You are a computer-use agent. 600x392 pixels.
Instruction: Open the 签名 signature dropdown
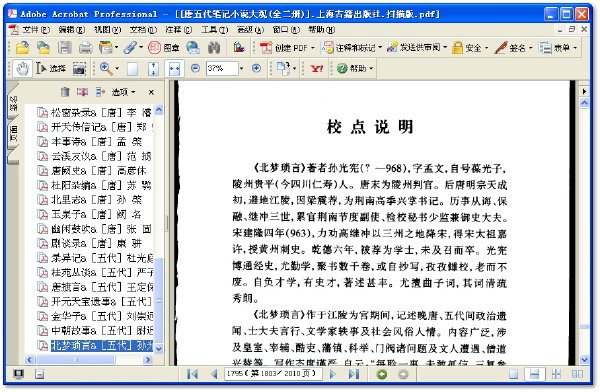[x=514, y=48]
